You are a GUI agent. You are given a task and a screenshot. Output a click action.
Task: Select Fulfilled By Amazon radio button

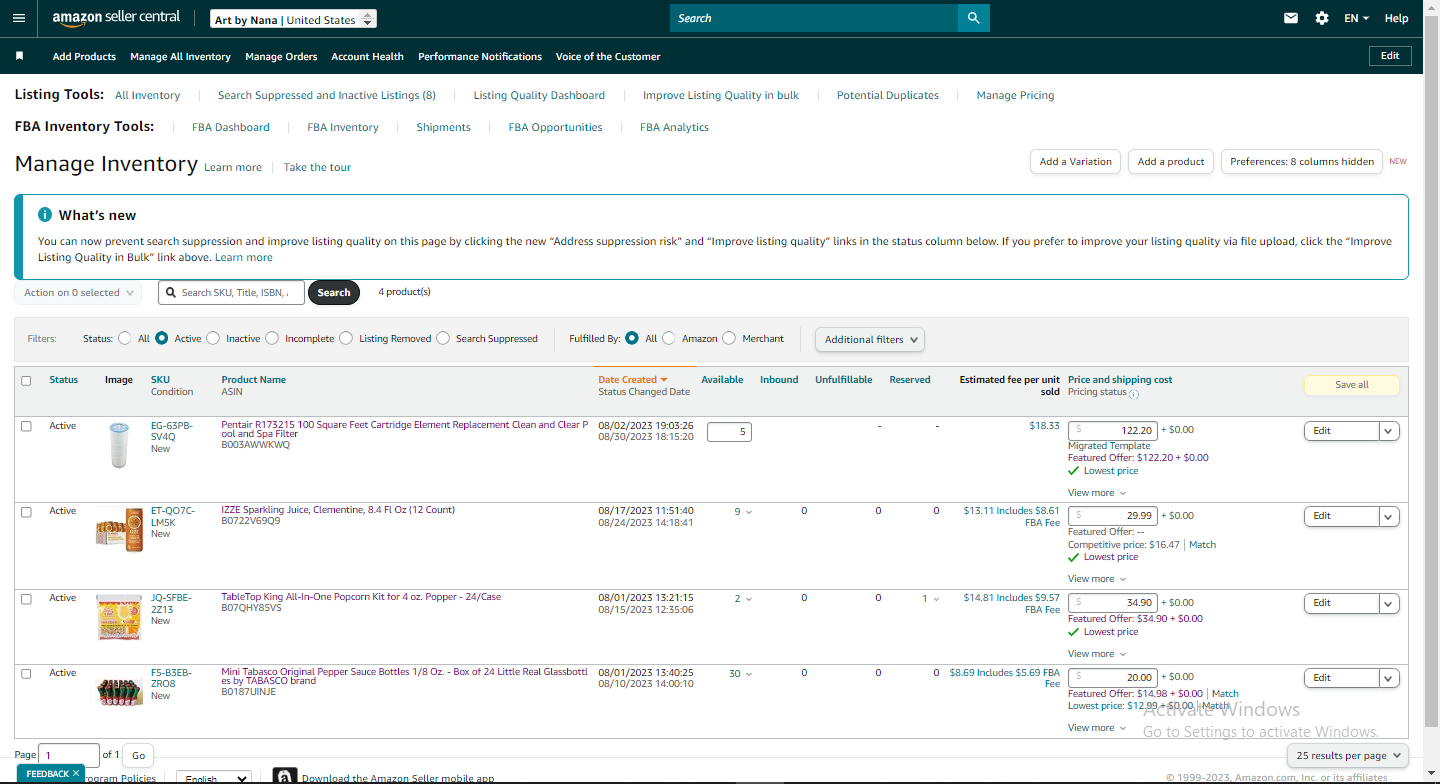[x=669, y=338]
